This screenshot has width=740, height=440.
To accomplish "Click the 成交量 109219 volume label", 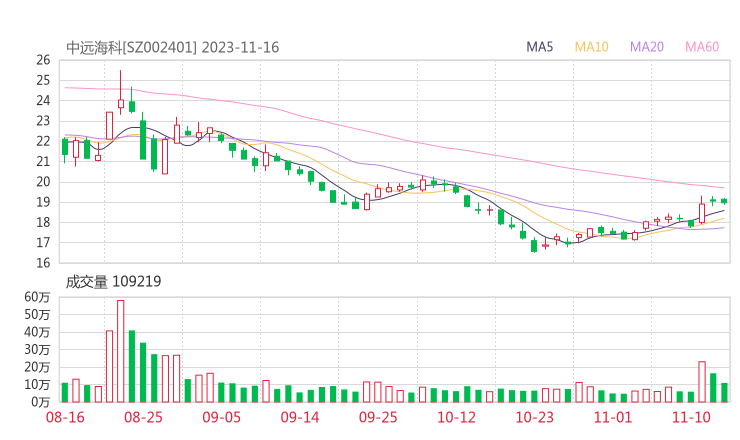I will pyautogui.click(x=113, y=282).
